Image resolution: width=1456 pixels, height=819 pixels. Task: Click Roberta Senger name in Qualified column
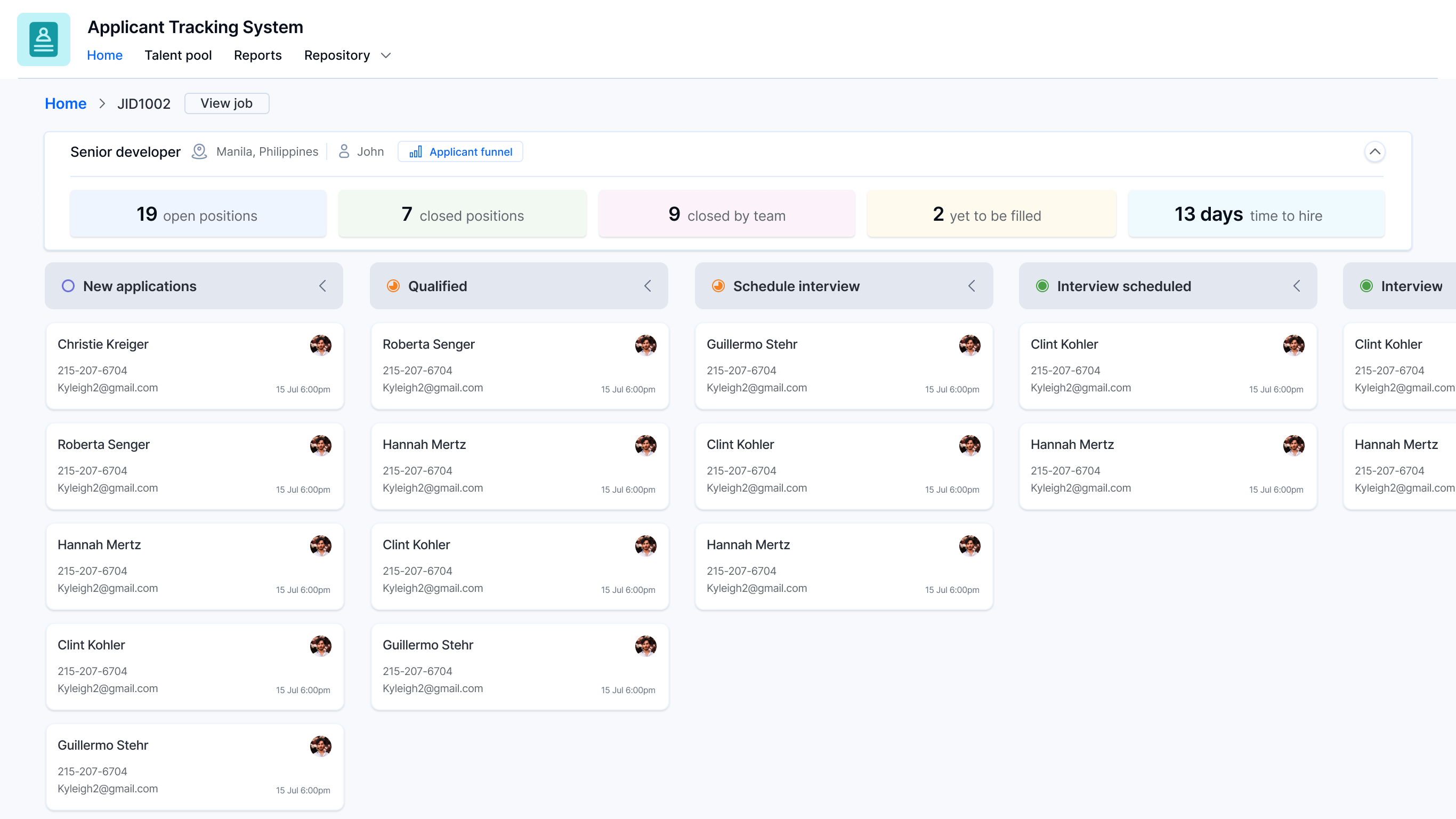pyautogui.click(x=428, y=344)
